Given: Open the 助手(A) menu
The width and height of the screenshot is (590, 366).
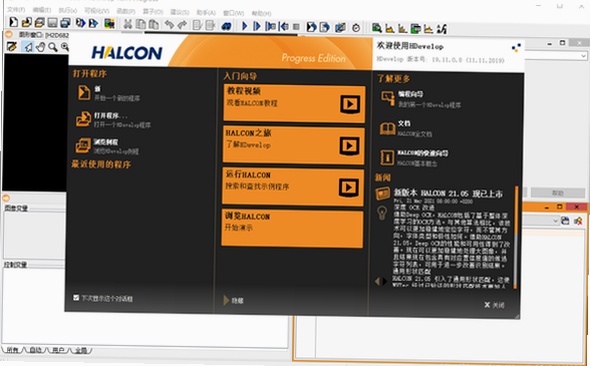Looking at the screenshot, I should (x=206, y=12).
